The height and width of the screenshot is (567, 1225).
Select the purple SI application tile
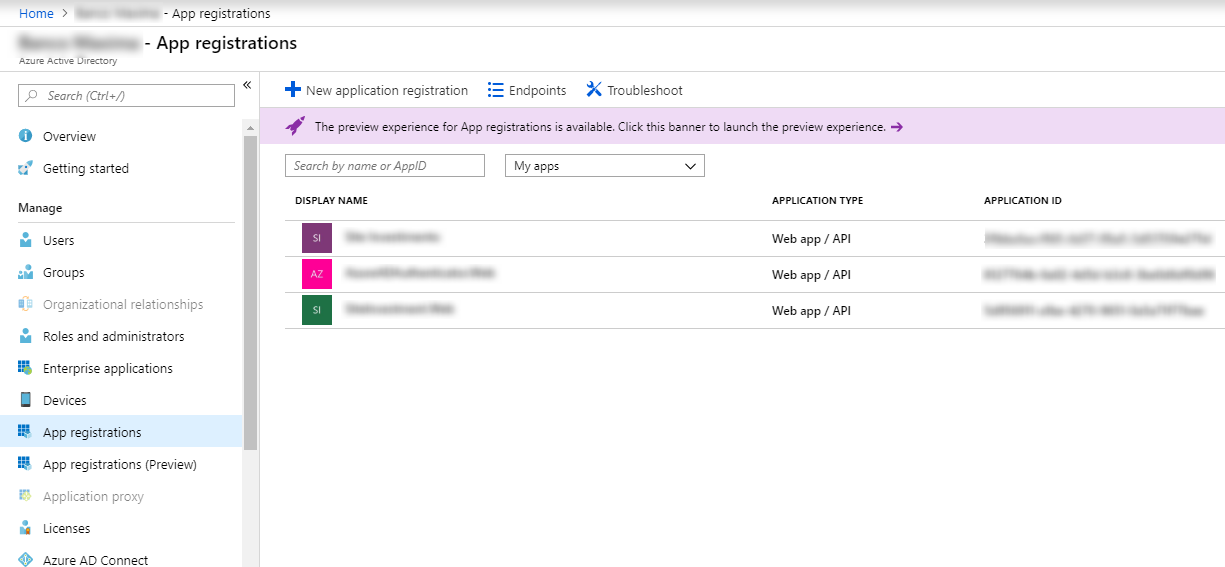pos(316,238)
